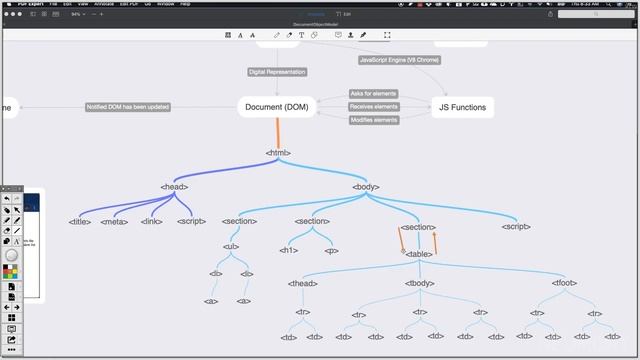Click the 'JavaScript Engine (V8 Chrome)' label

(x=400, y=60)
